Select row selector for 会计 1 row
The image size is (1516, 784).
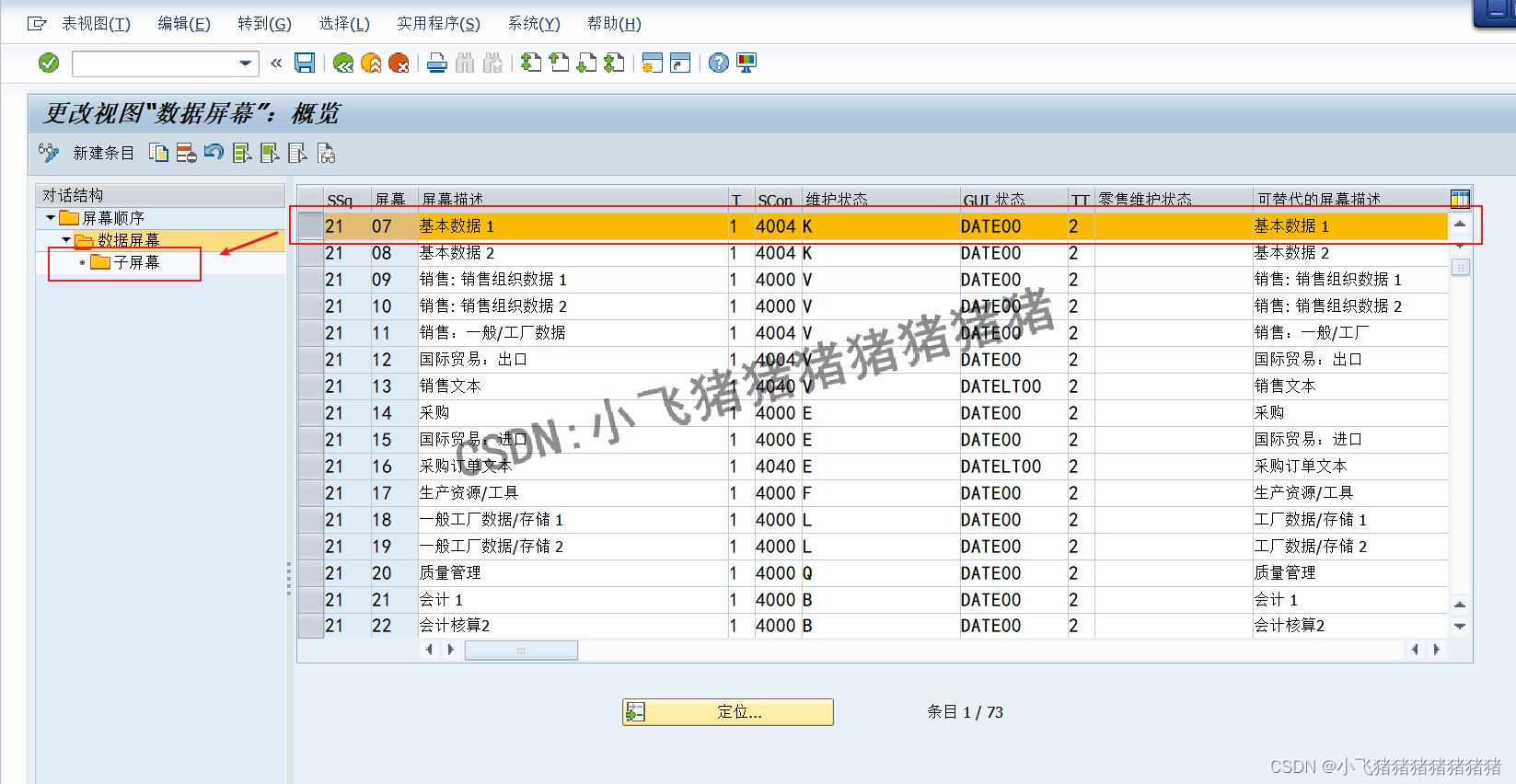[x=311, y=600]
